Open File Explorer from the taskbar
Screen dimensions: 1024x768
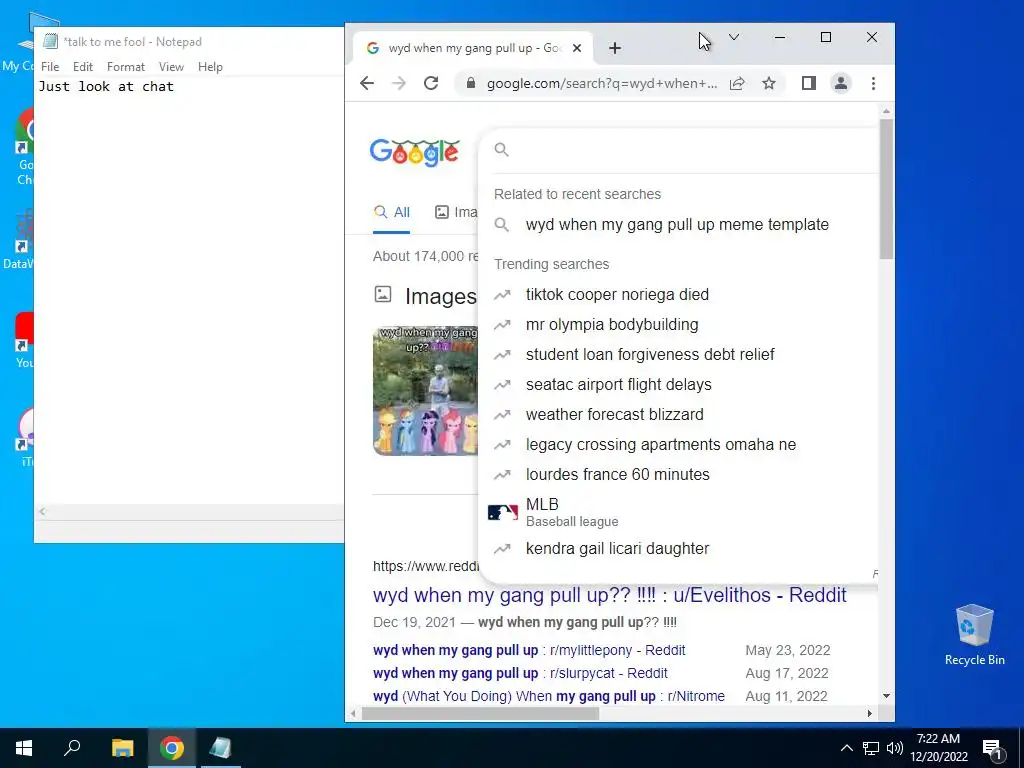122,748
